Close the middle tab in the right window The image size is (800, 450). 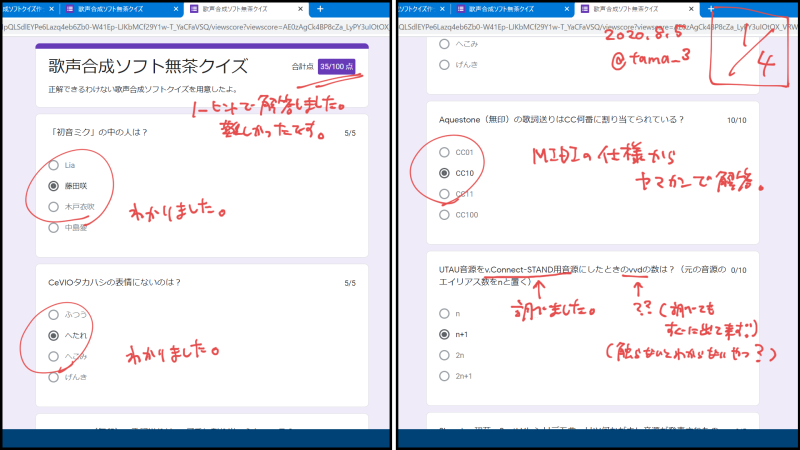pyautogui.click(x=567, y=9)
